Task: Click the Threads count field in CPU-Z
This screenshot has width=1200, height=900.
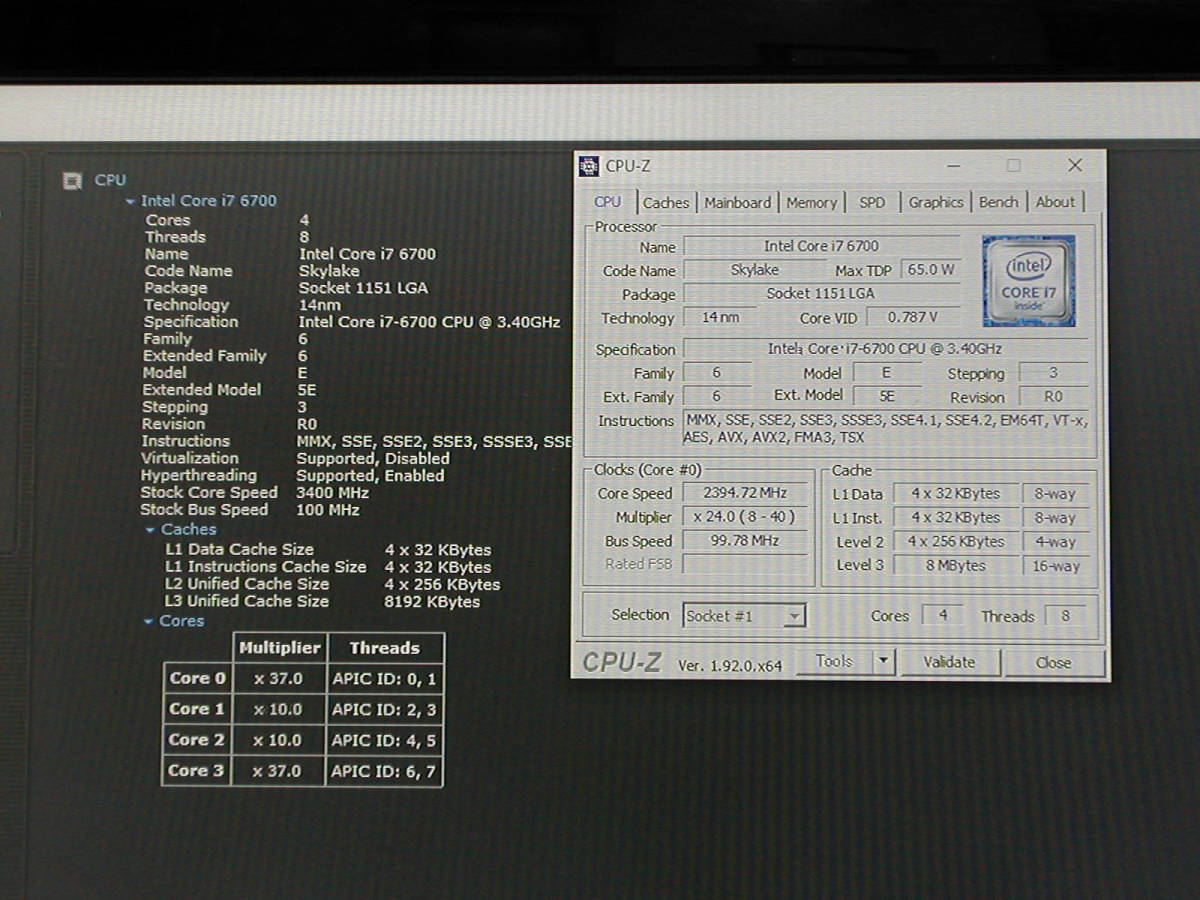Action: point(1066,616)
